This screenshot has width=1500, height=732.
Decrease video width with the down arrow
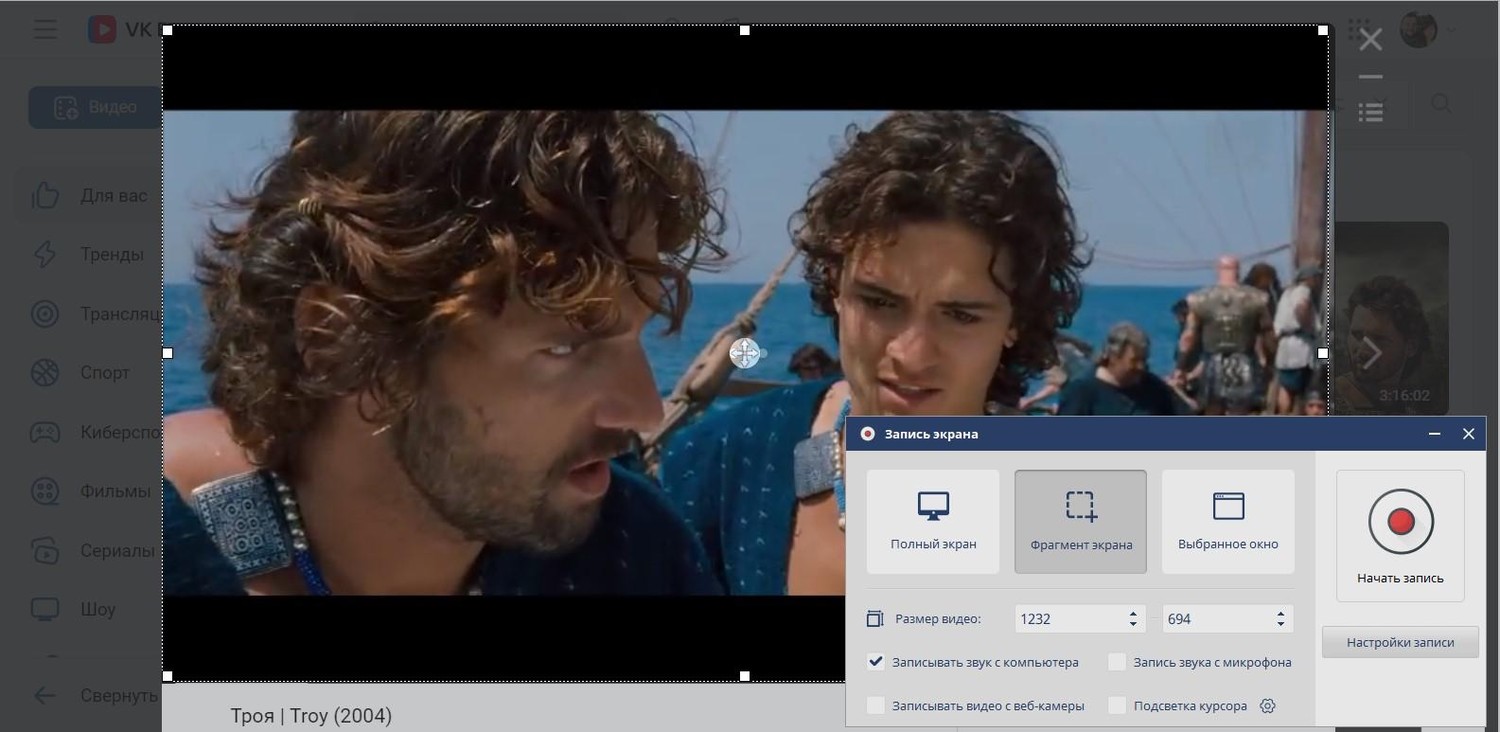point(1133,625)
